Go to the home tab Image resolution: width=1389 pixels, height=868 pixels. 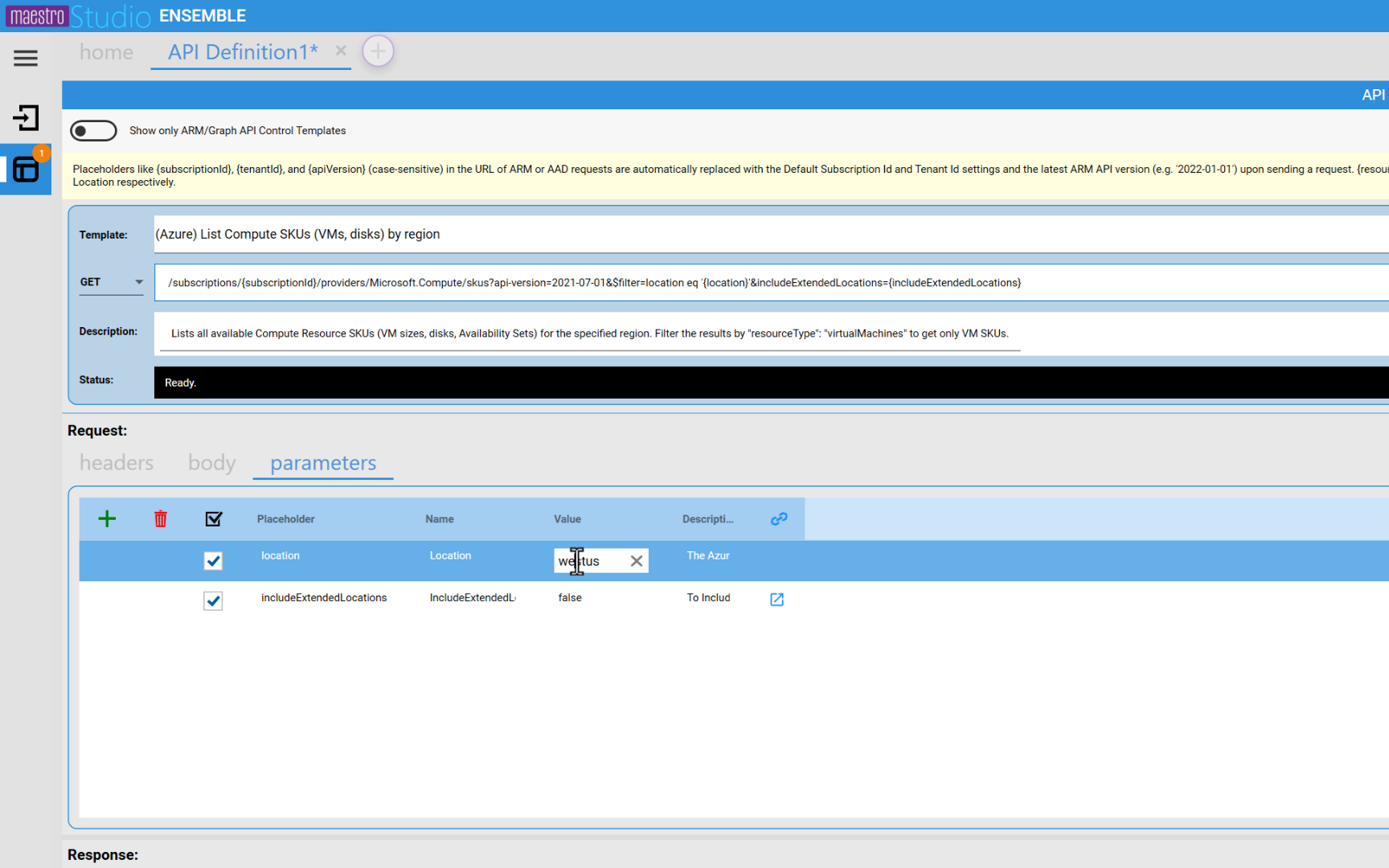tap(106, 52)
